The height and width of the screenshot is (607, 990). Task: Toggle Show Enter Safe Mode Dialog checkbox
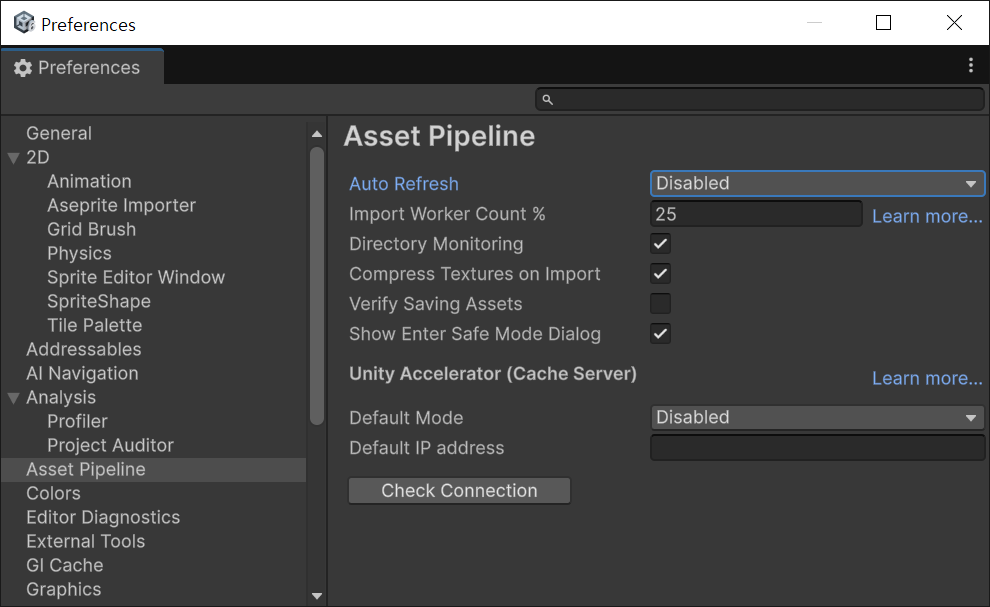pyautogui.click(x=660, y=334)
